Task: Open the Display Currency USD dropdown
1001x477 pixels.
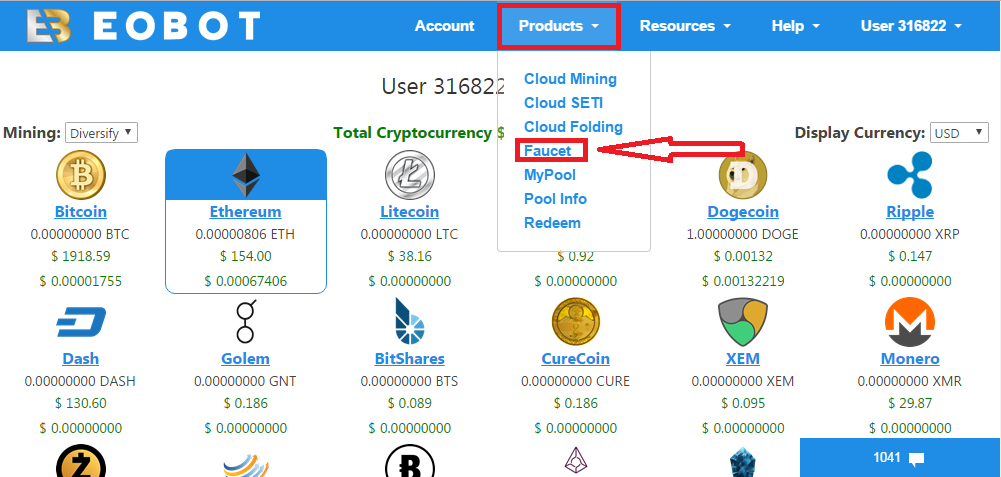Action: [959, 133]
